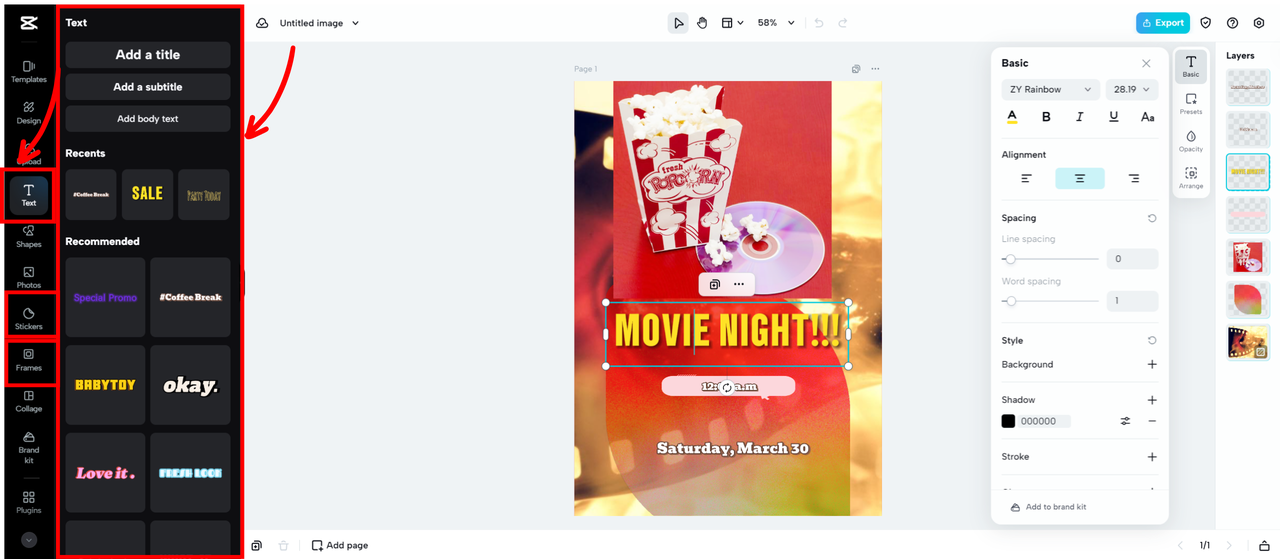Open the Stickers sidebar panel
1280x559 pixels.
[x=28, y=318]
